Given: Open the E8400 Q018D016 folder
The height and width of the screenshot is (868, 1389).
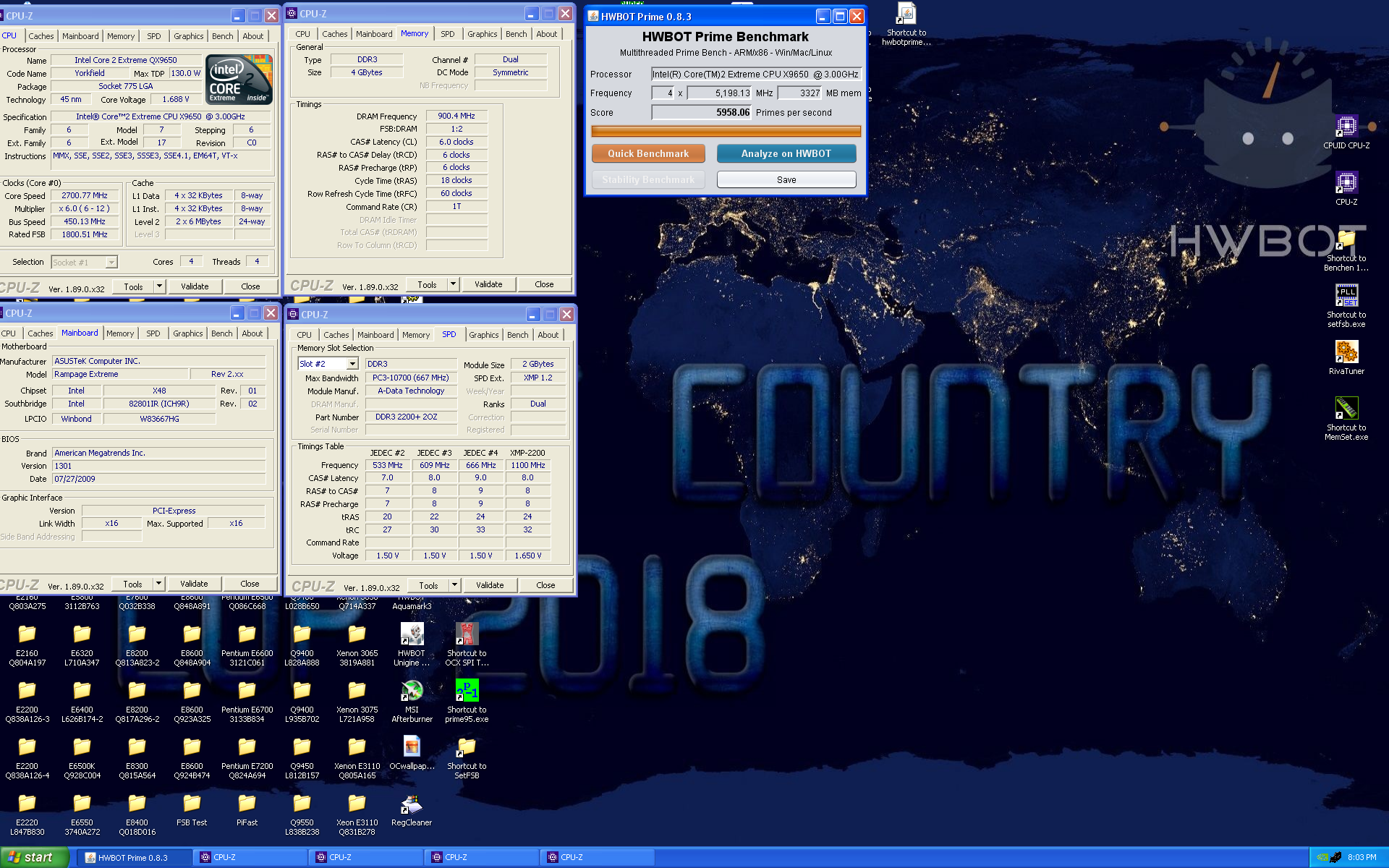Looking at the screenshot, I should [x=137, y=814].
